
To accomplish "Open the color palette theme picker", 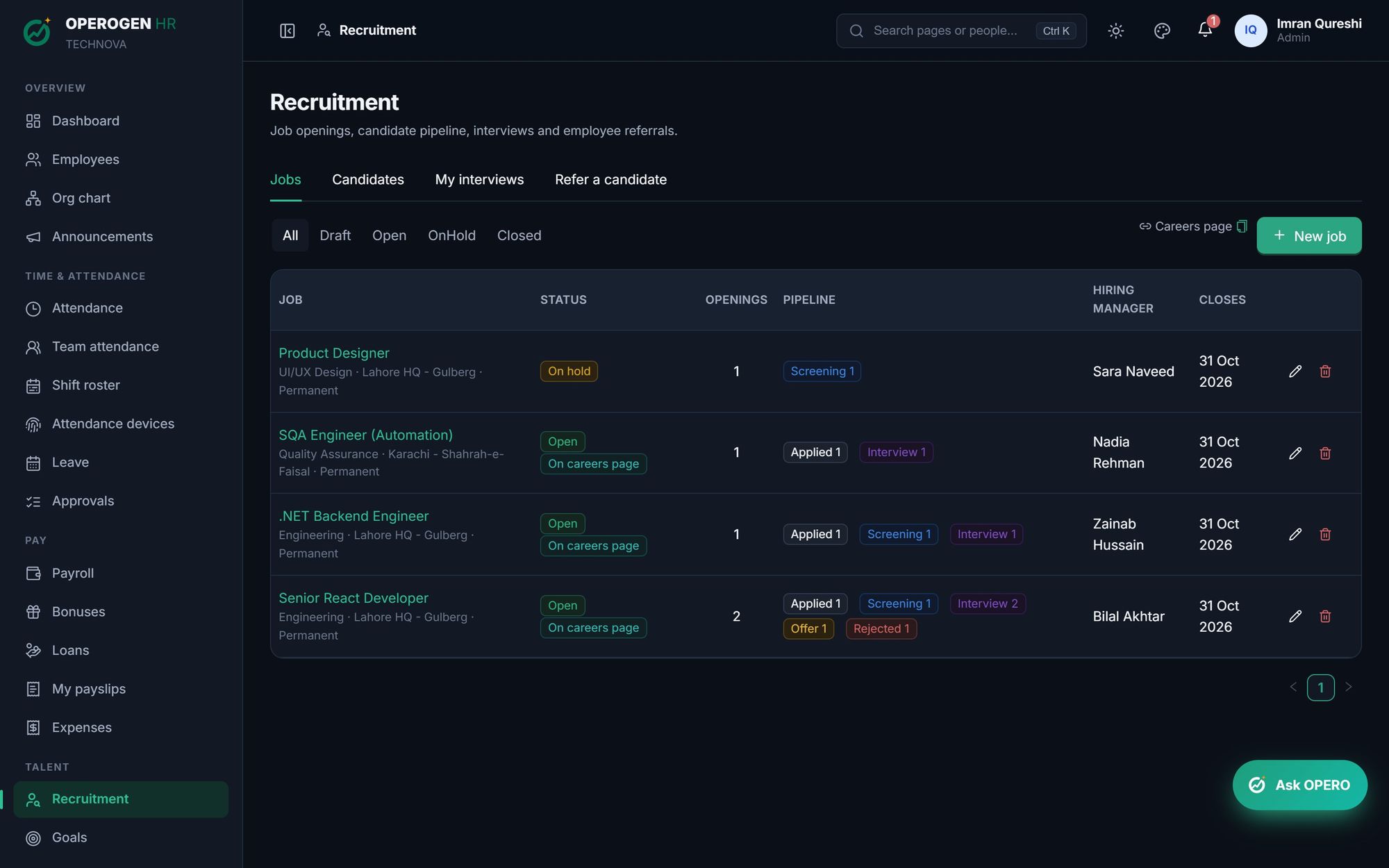I will pos(1162,31).
